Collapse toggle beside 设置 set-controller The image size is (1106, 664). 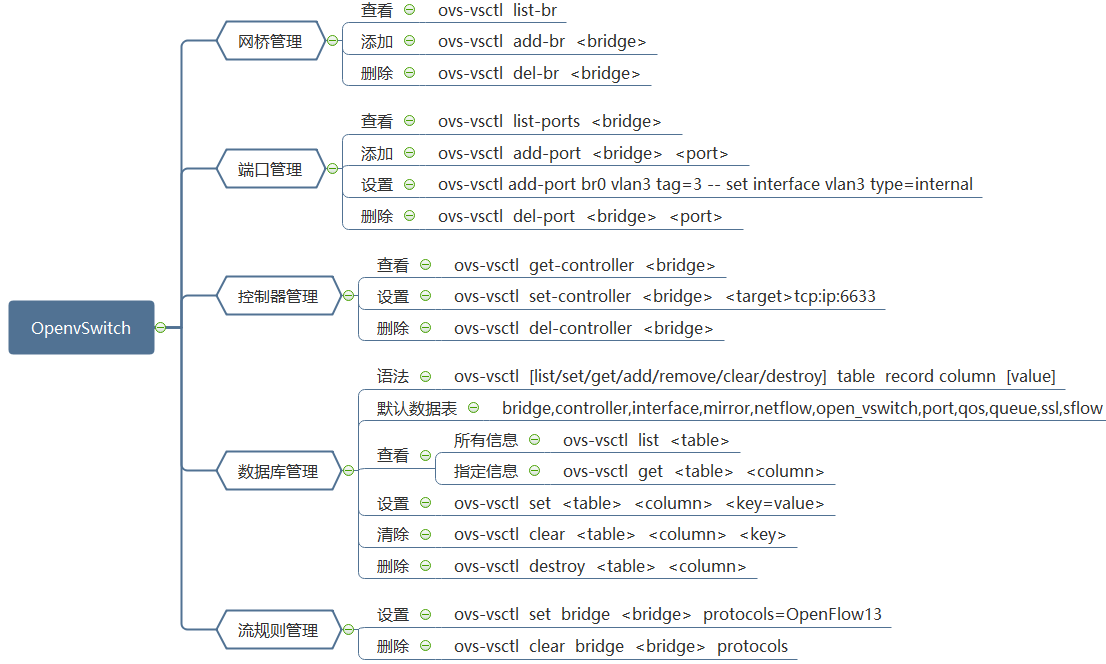(426, 296)
